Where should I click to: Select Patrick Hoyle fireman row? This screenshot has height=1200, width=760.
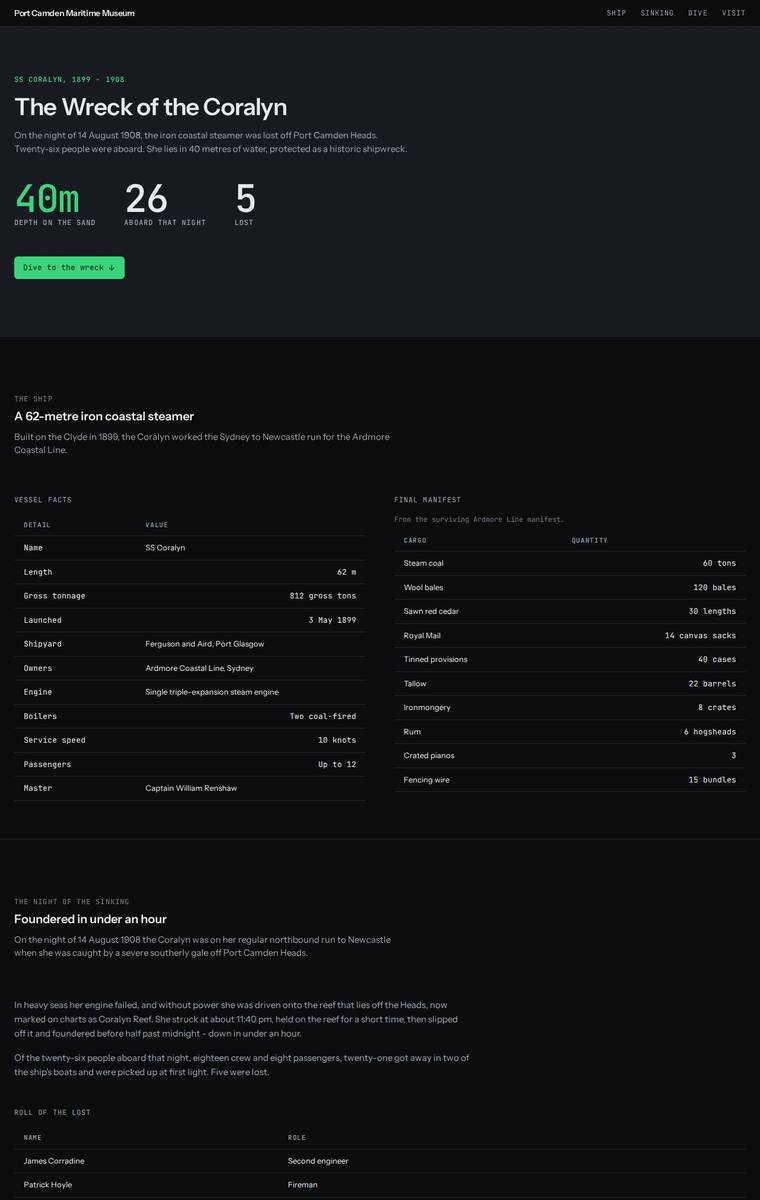(380, 1185)
